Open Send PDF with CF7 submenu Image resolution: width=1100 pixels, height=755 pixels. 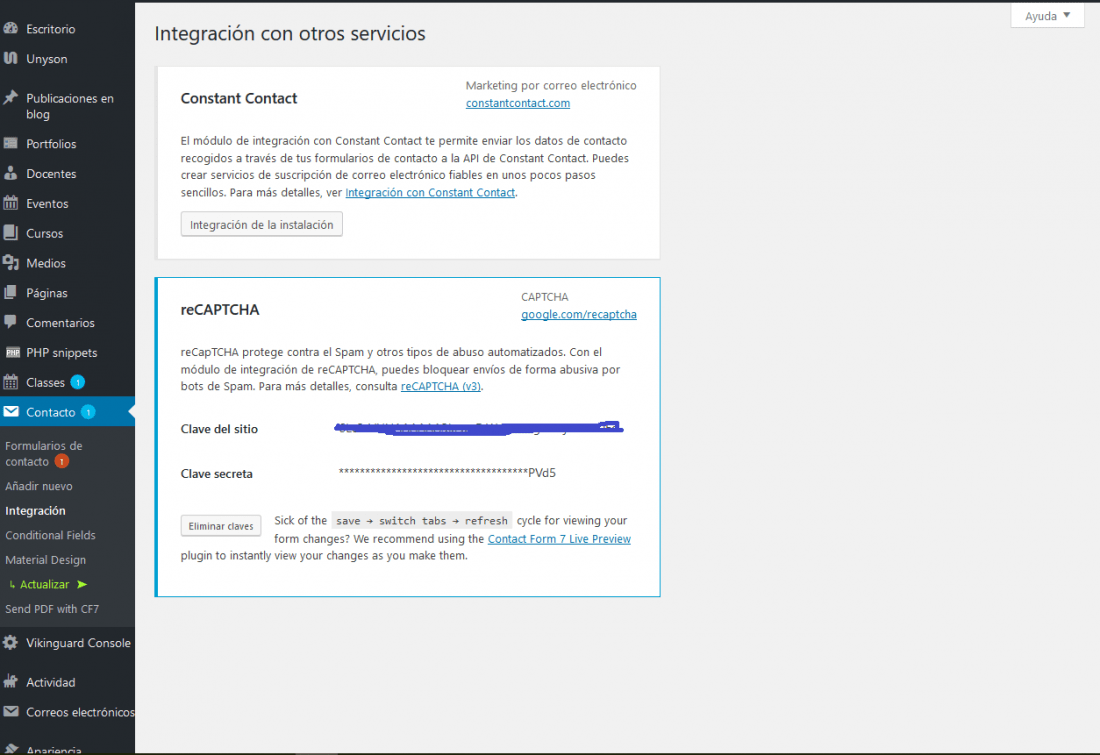(x=52, y=608)
